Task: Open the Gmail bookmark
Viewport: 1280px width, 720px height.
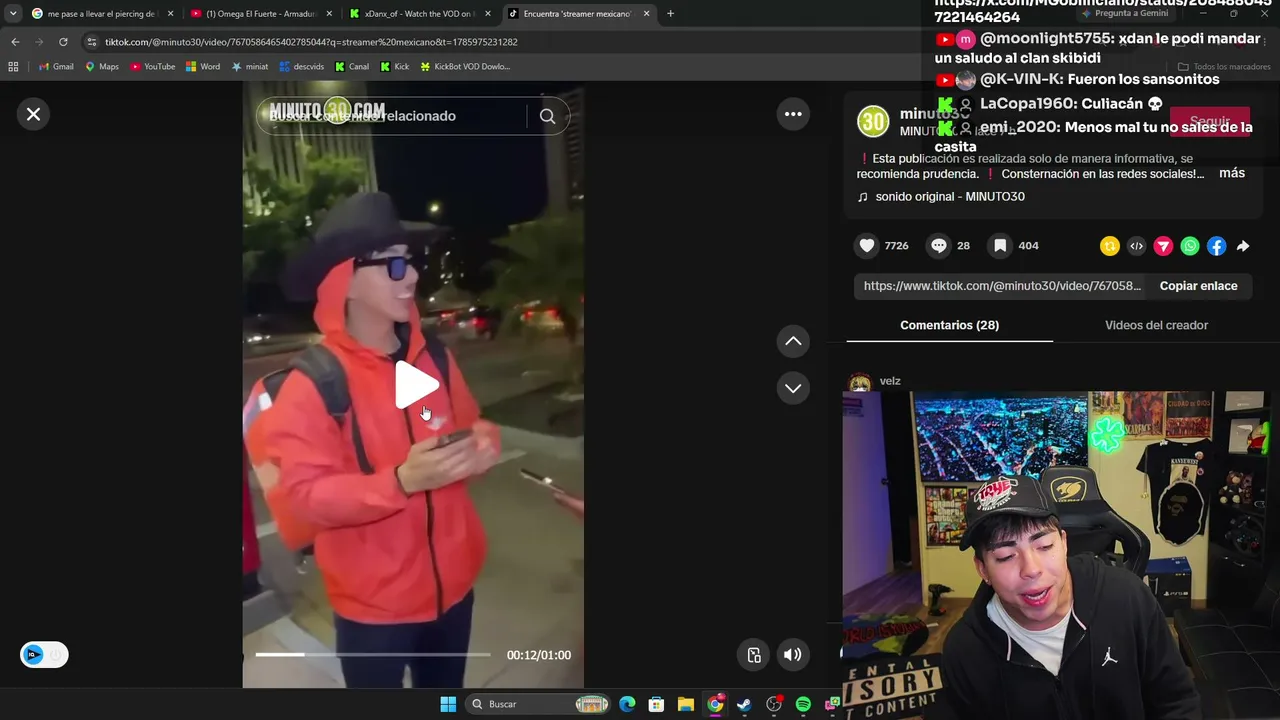Action: 56,67
